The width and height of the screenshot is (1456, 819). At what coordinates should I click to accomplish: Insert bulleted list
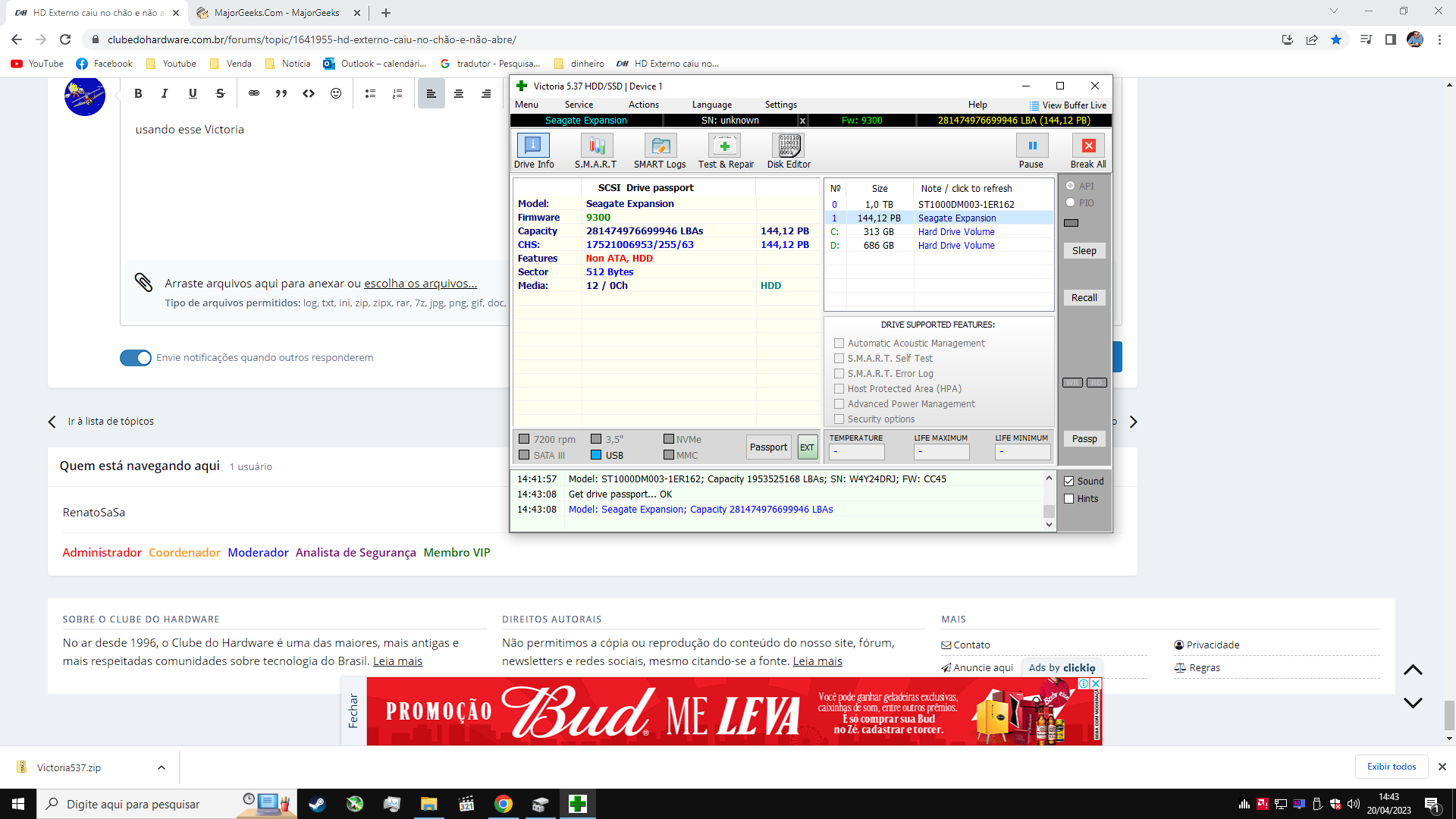point(370,93)
